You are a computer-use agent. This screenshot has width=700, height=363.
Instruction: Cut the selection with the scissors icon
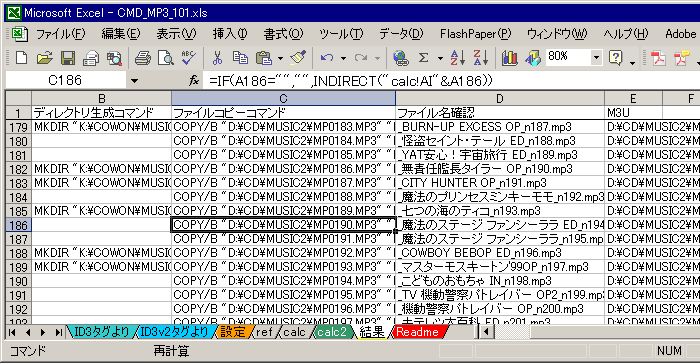pyautogui.click(x=217, y=58)
